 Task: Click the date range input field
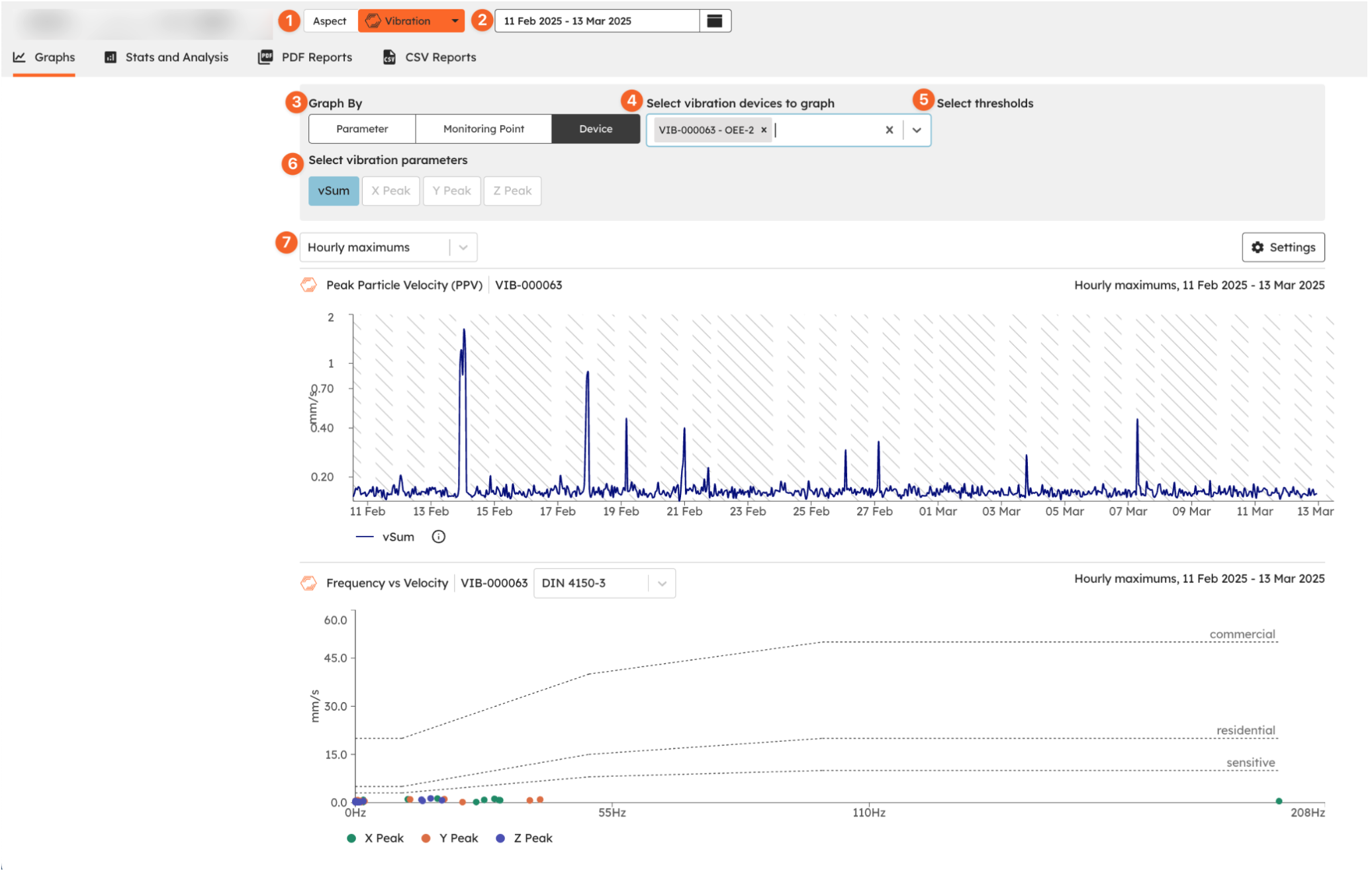coord(596,21)
